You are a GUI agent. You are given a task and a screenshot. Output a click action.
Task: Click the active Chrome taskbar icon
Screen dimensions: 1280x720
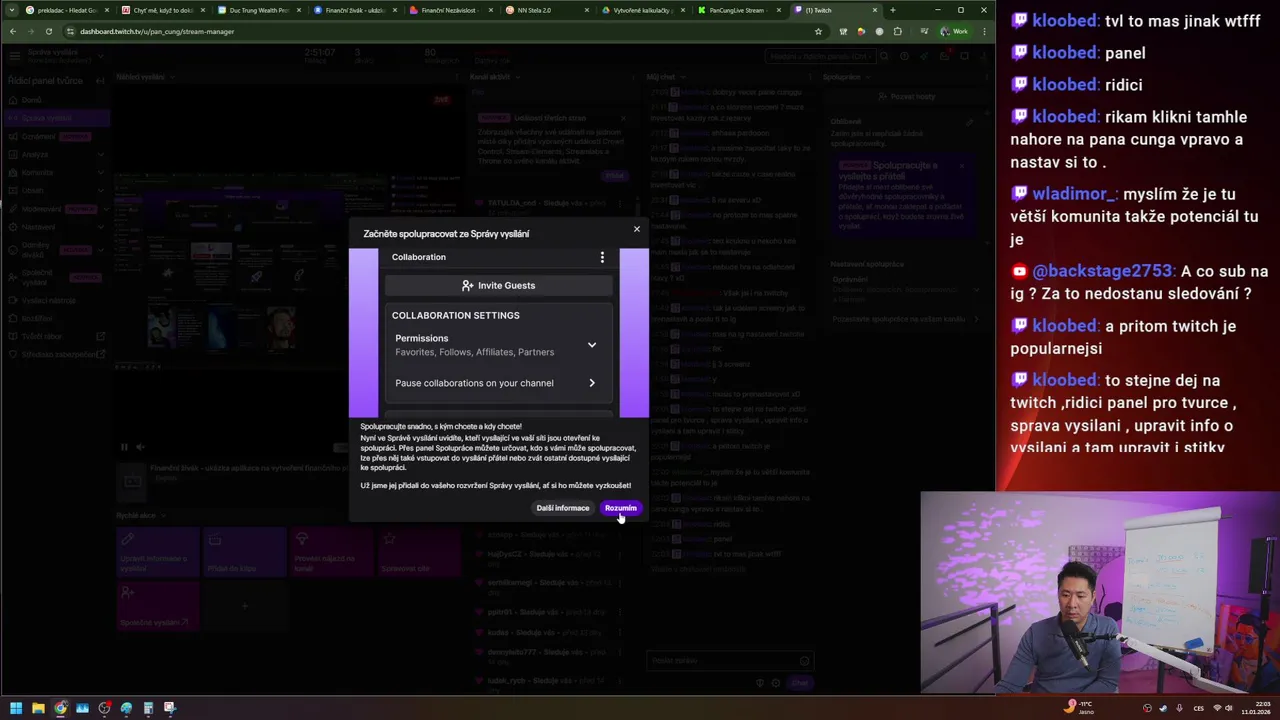tap(60, 708)
